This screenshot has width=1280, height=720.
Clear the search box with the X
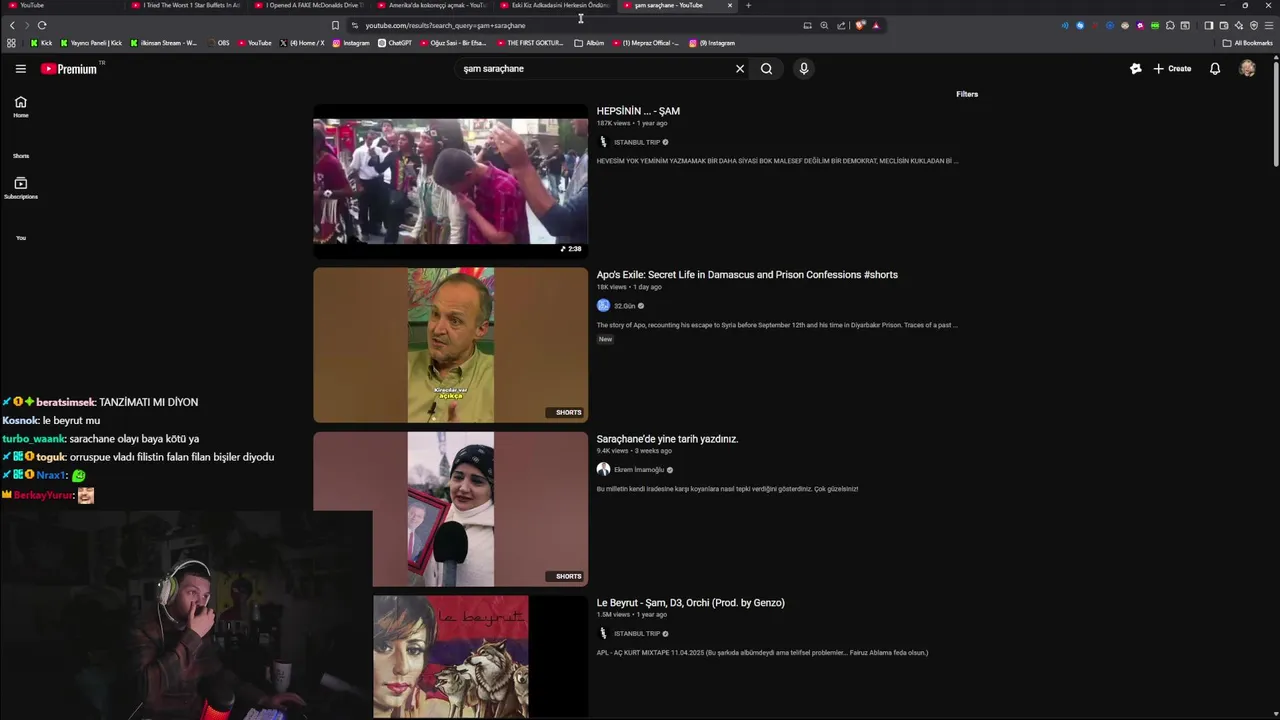(740, 69)
